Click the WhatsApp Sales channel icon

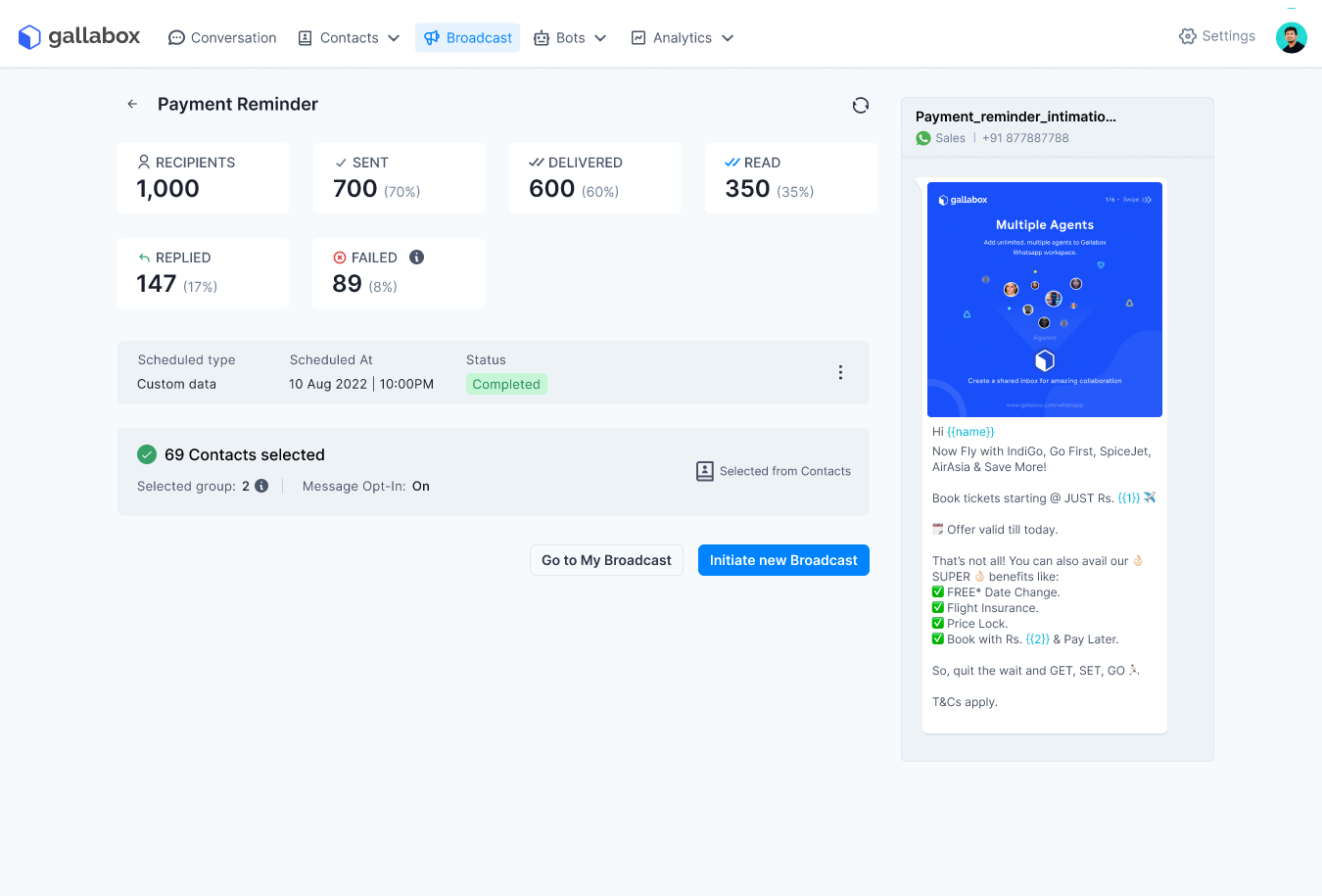pos(923,138)
